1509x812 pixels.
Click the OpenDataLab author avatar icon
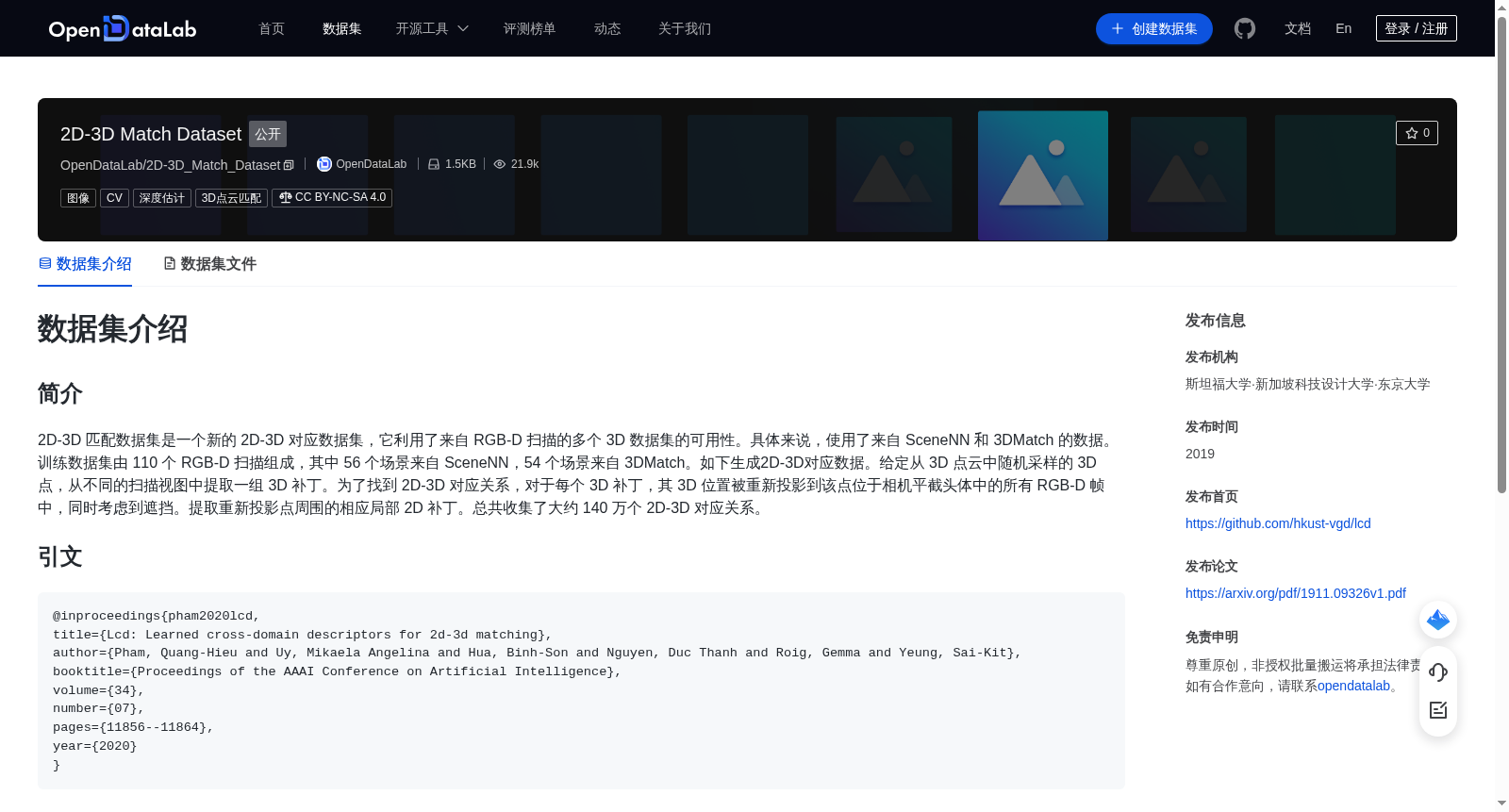point(324,164)
